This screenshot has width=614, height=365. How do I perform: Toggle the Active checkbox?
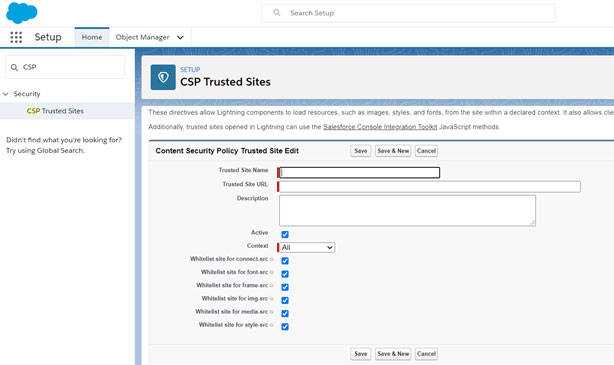[x=285, y=234]
